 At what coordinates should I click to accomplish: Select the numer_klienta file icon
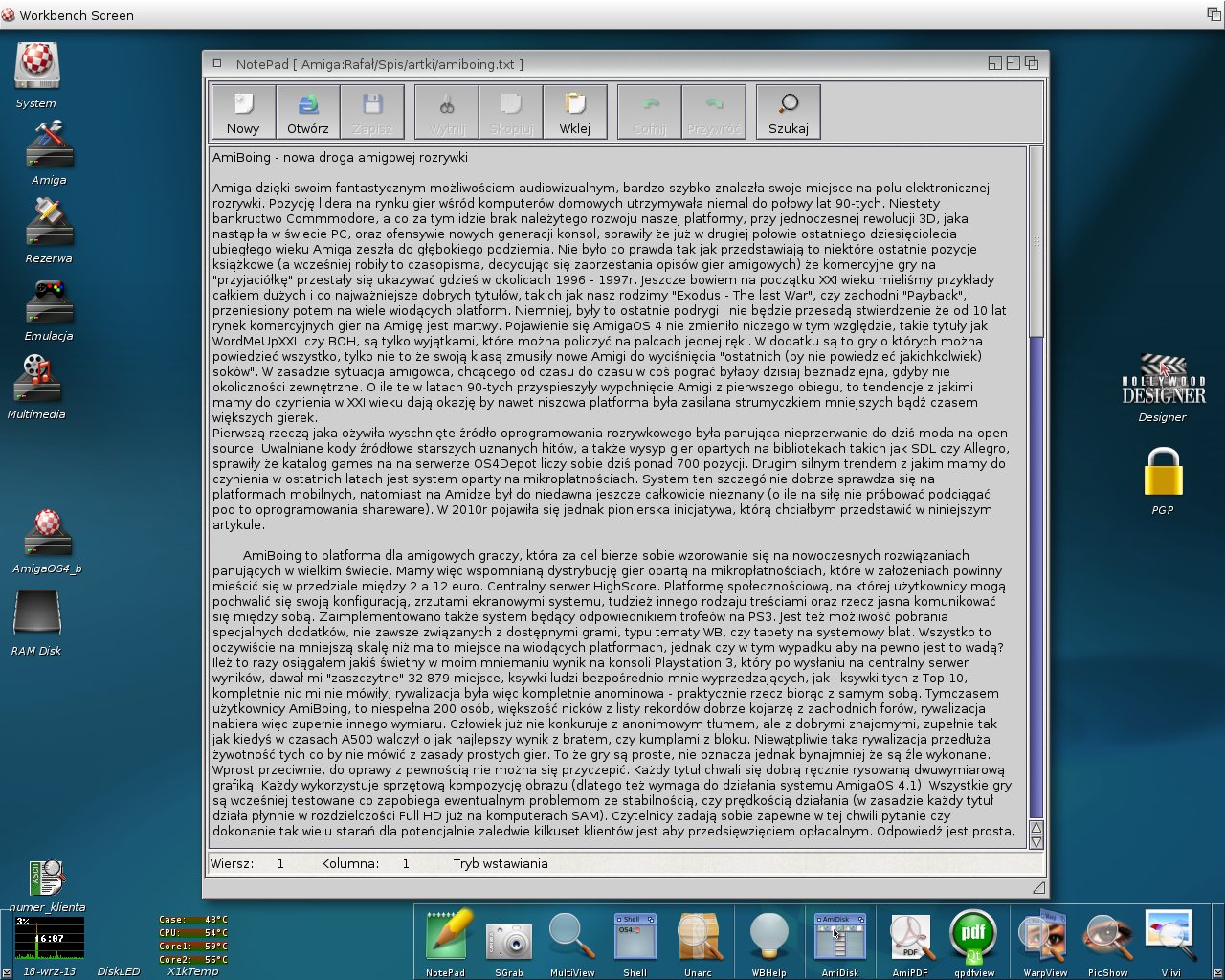point(47,885)
